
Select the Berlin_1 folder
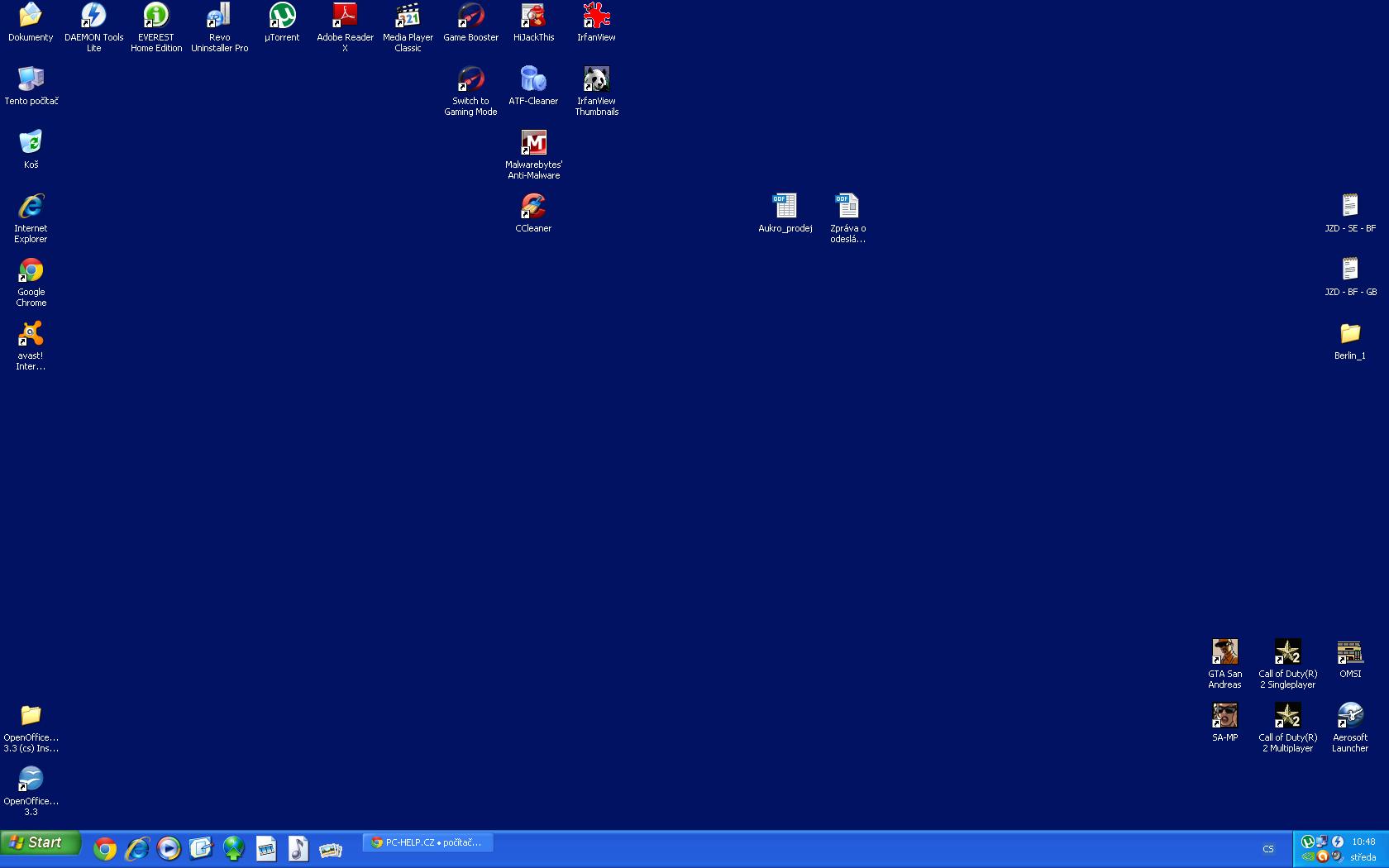tap(1349, 334)
